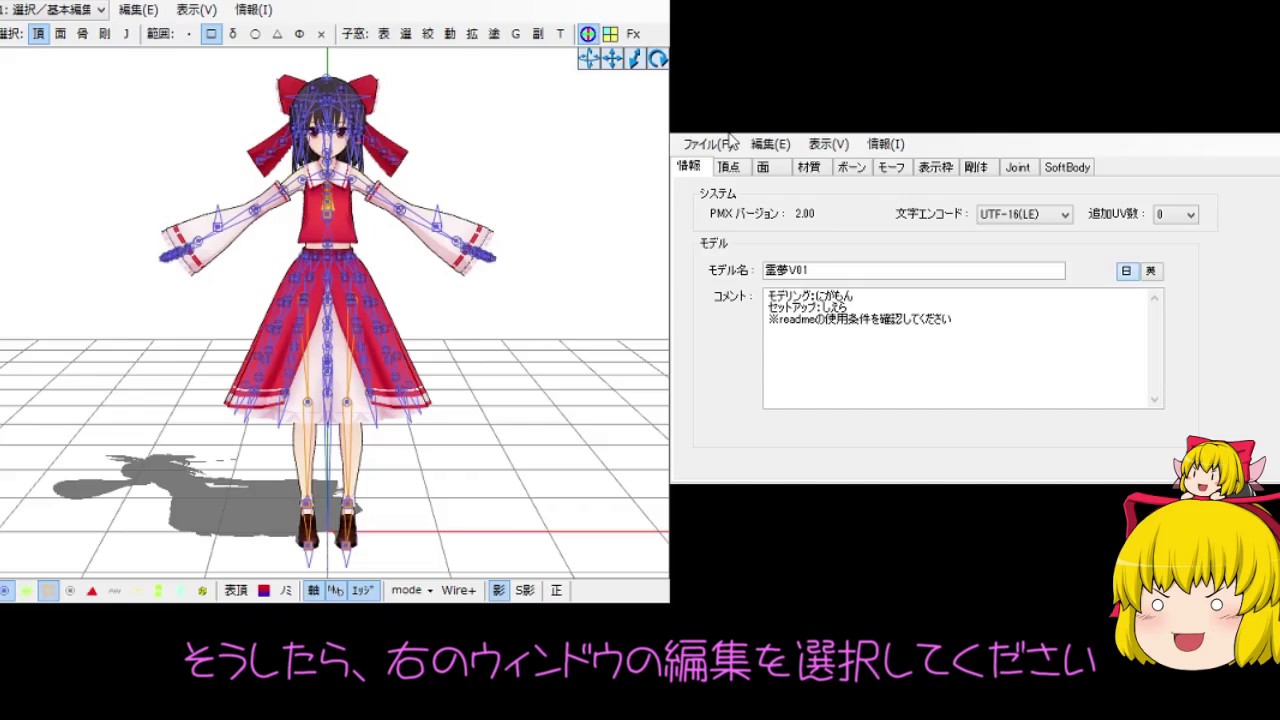Open the G sub-window

pos(516,34)
